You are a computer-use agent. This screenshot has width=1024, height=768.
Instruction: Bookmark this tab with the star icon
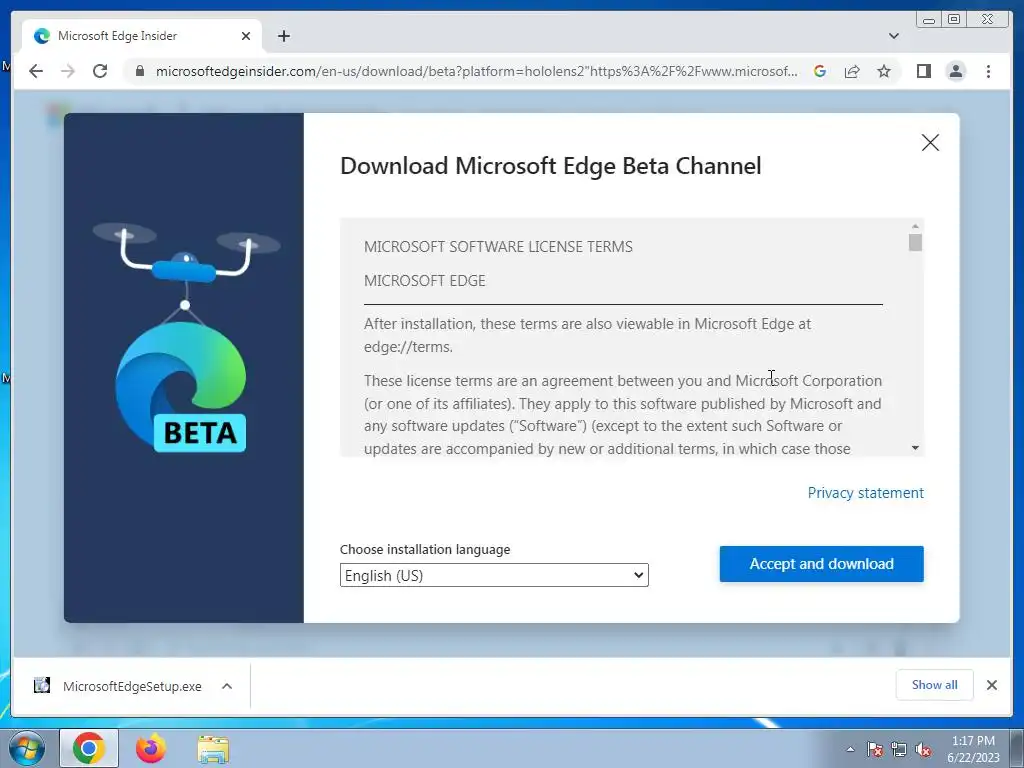(884, 71)
